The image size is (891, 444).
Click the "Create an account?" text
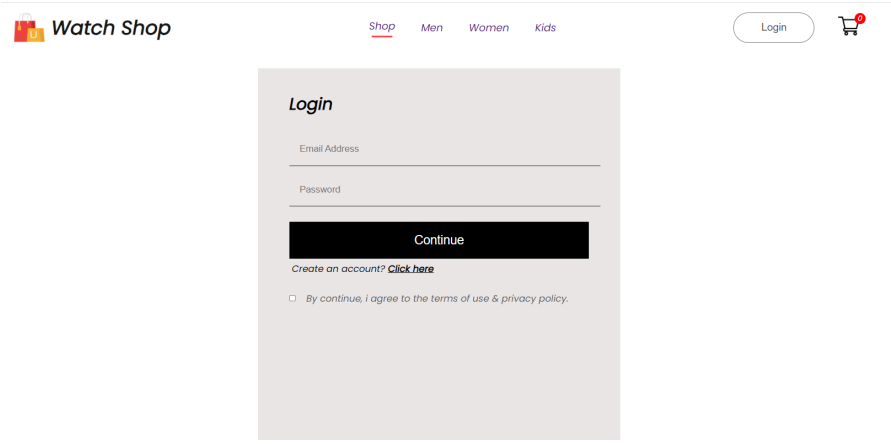pyautogui.click(x=338, y=269)
